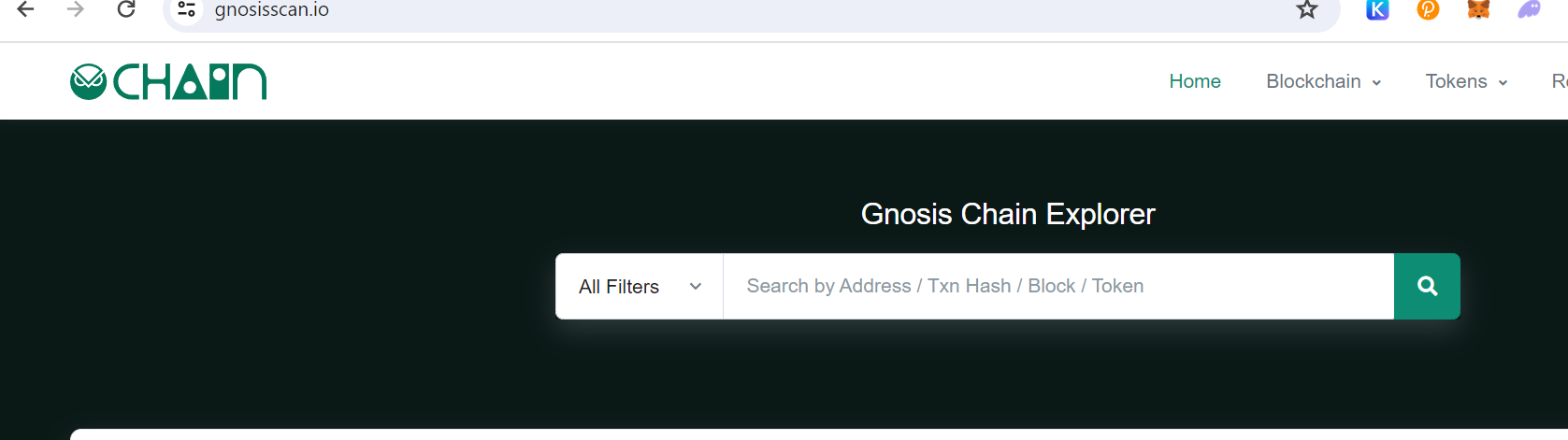Reload the gnosisscan.io page
The image size is (1568, 440).
(126, 9)
